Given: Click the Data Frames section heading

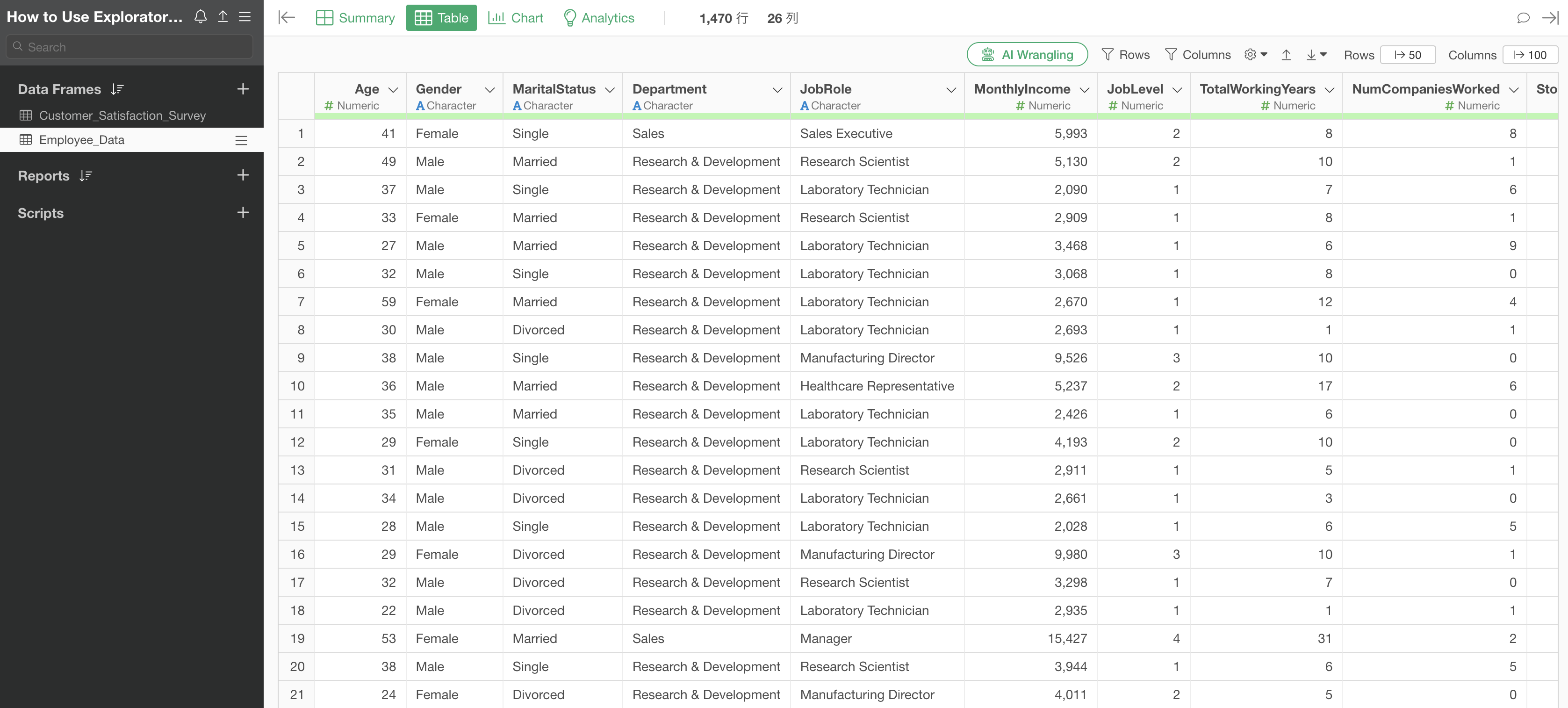Looking at the screenshot, I should pyautogui.click(x=59, y=89).
